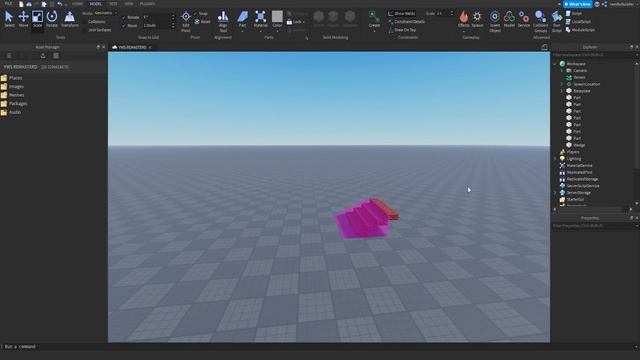The height and width of the screenshot is (360, 640).
Task: Switch to the MODEL ribbon tab
Action: coord(96,4)
